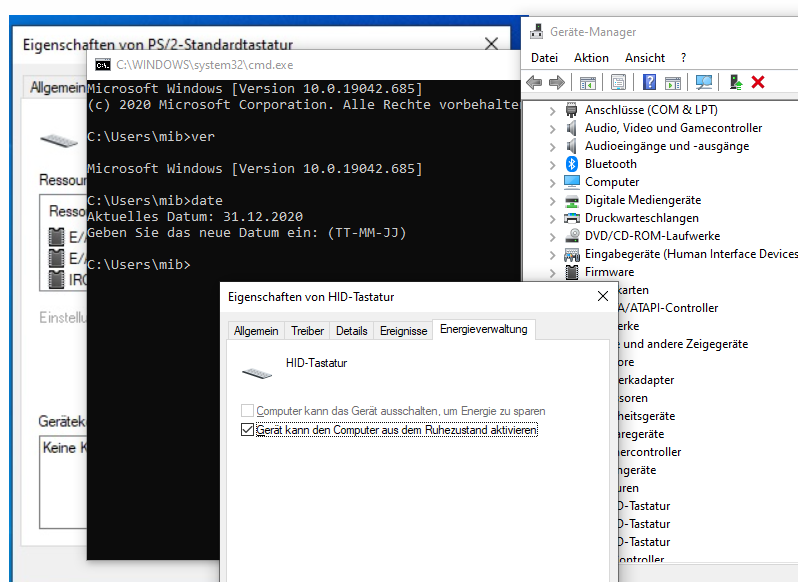Click the Audio, Video und Gamecontroller speaker icon
The image size is (798, 582).
pos(572,128)
